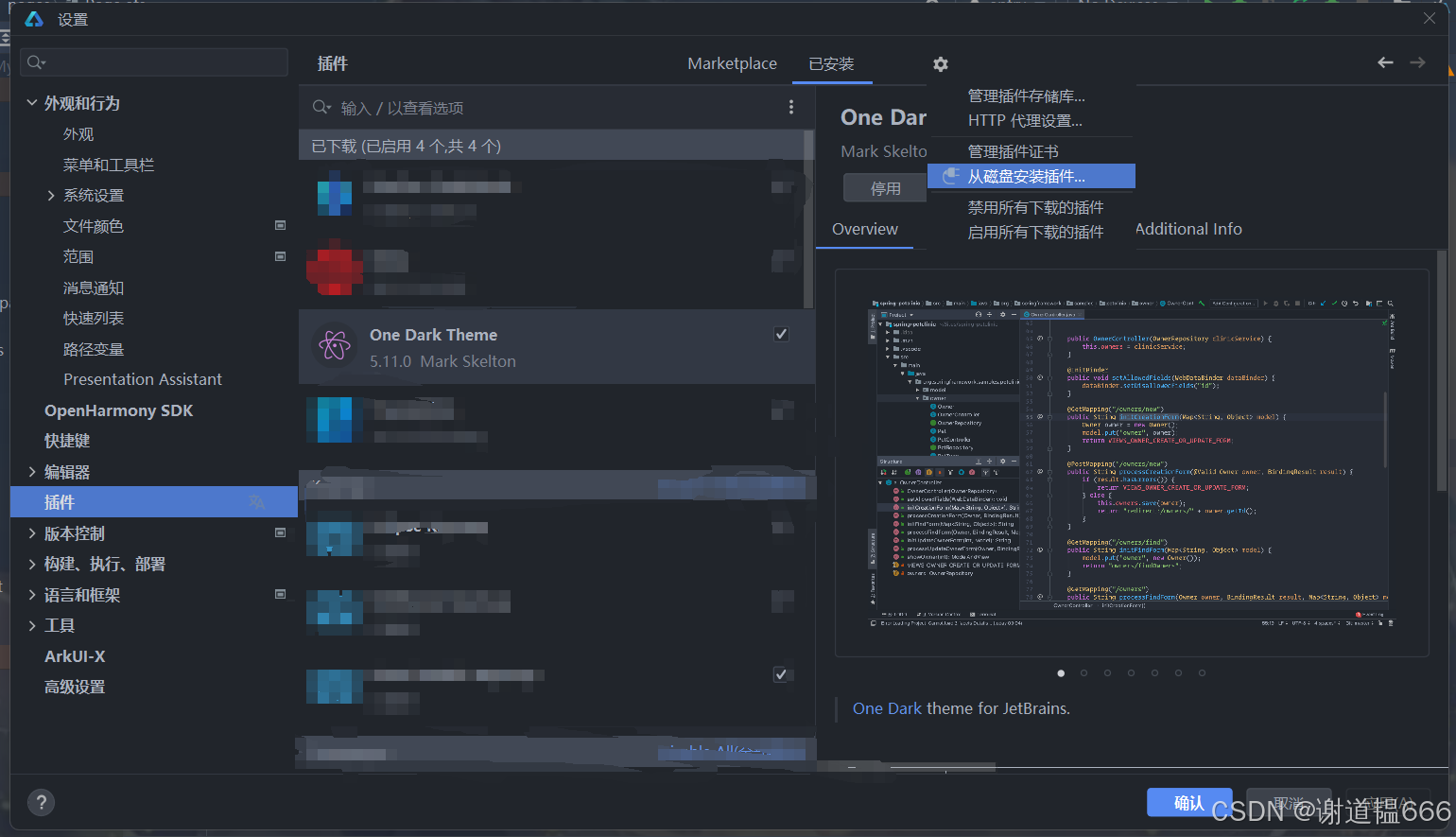
Task: Expand the 工具 settings section
Action: (32, 625)
